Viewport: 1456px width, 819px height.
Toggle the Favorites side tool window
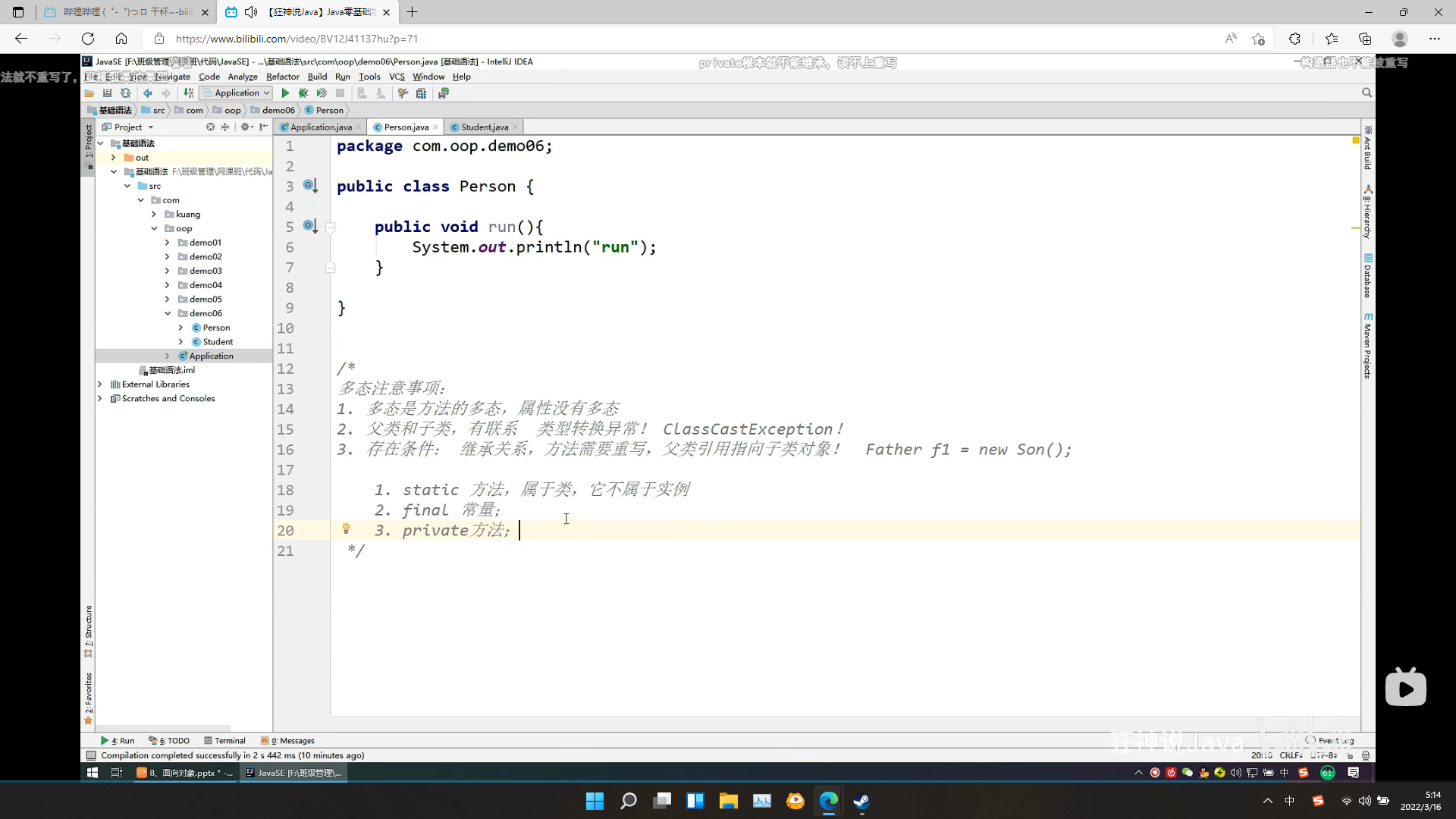tap(88, 695)
